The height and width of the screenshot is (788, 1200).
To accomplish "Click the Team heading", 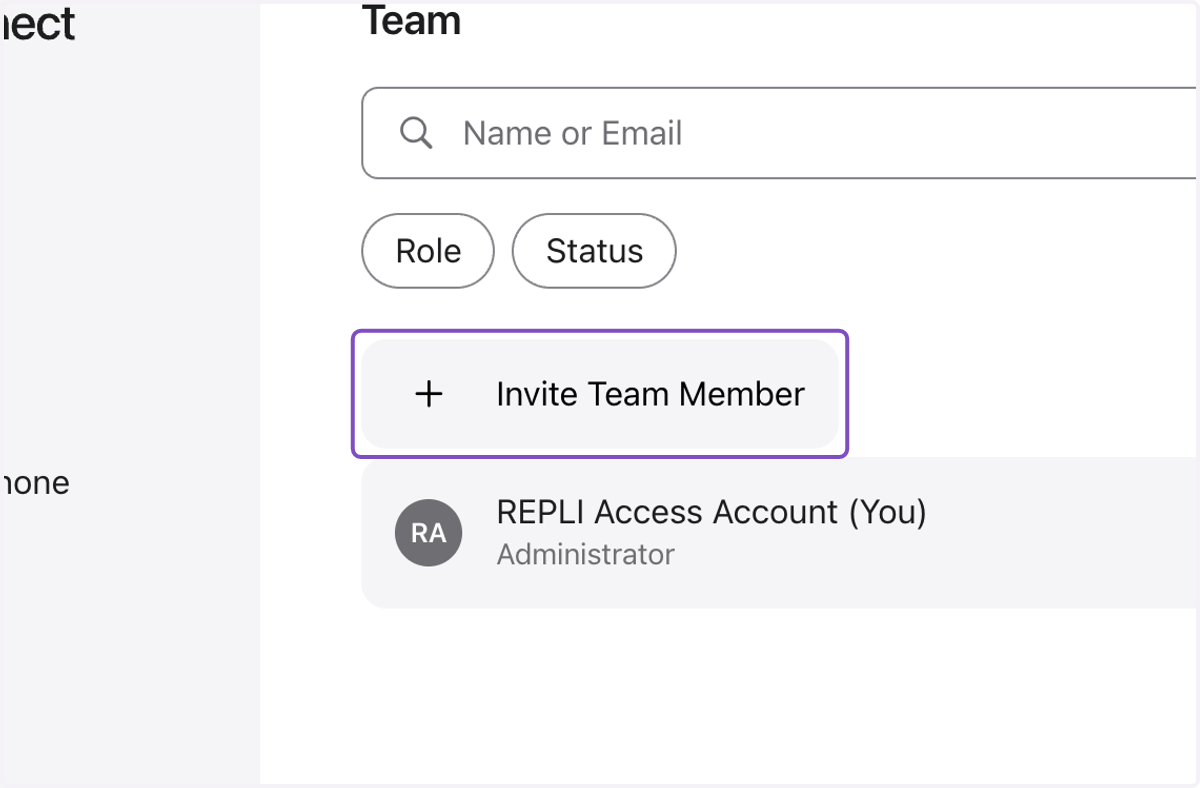I will (x=412, y=20).
